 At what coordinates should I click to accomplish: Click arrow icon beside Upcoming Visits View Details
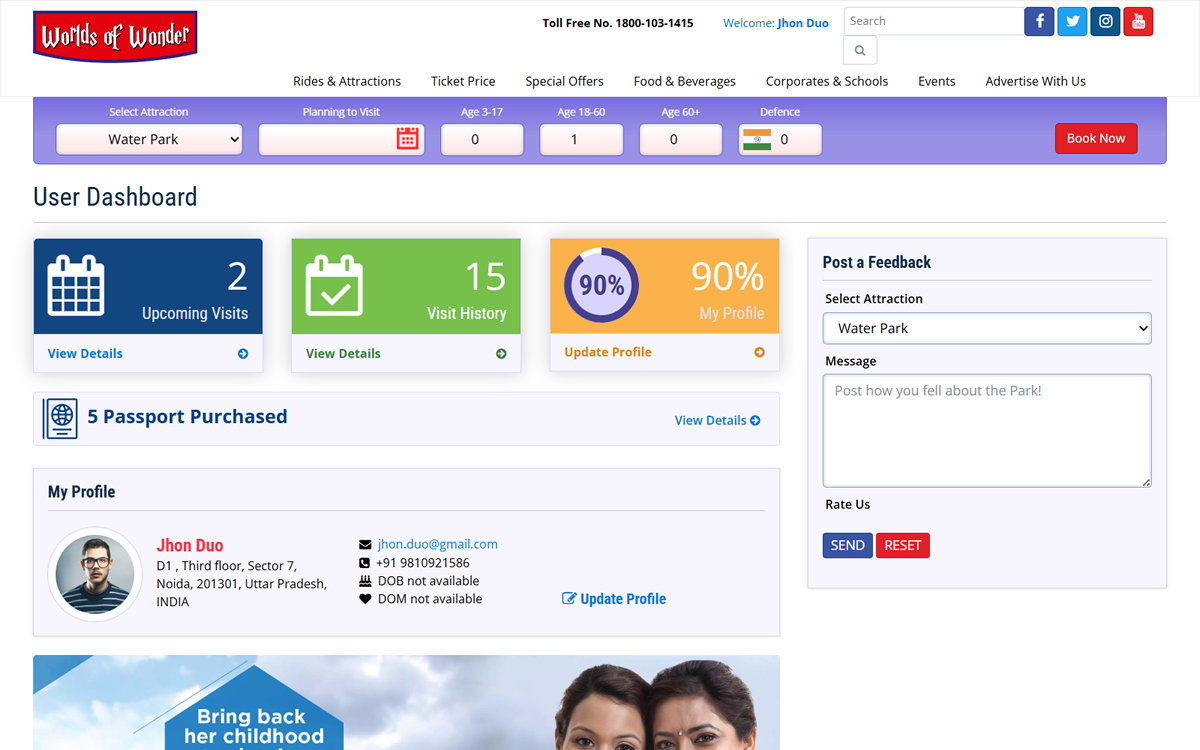243,354
